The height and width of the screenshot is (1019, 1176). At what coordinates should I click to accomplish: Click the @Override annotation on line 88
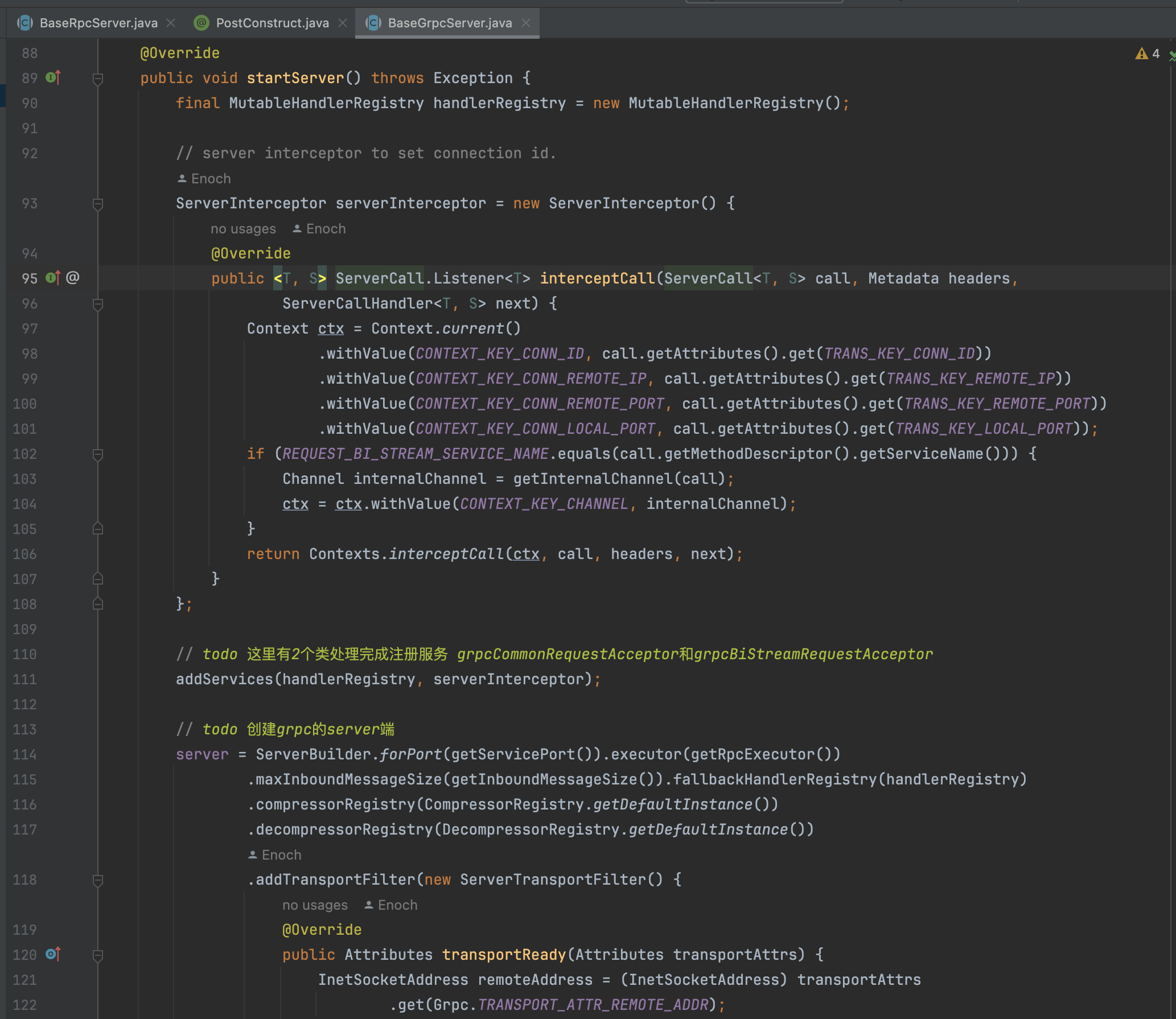(180, 53)
